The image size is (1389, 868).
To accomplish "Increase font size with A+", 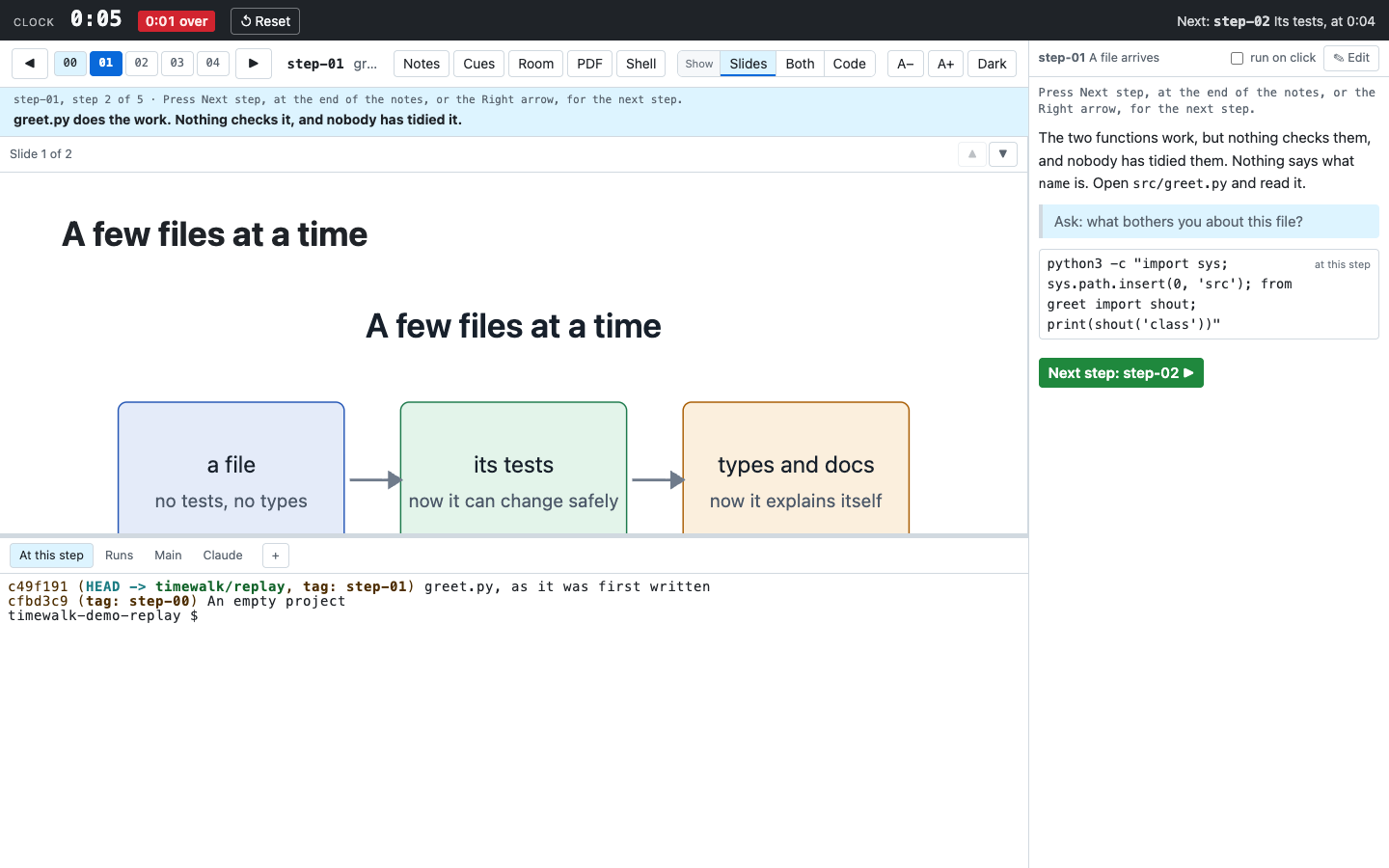I will pyautogui.click(x=946, y=64).
